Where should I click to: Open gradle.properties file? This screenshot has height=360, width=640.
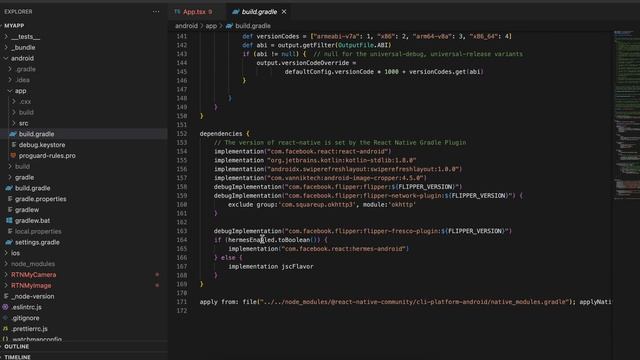point(40,199)
